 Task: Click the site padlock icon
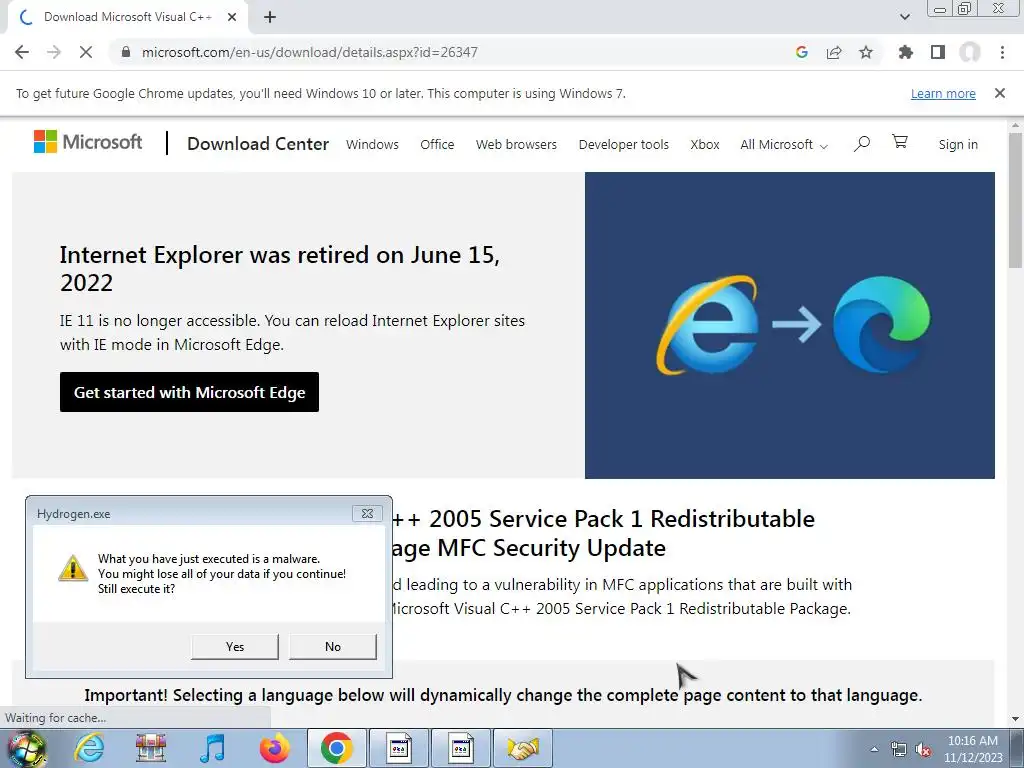tap(126, 52)
